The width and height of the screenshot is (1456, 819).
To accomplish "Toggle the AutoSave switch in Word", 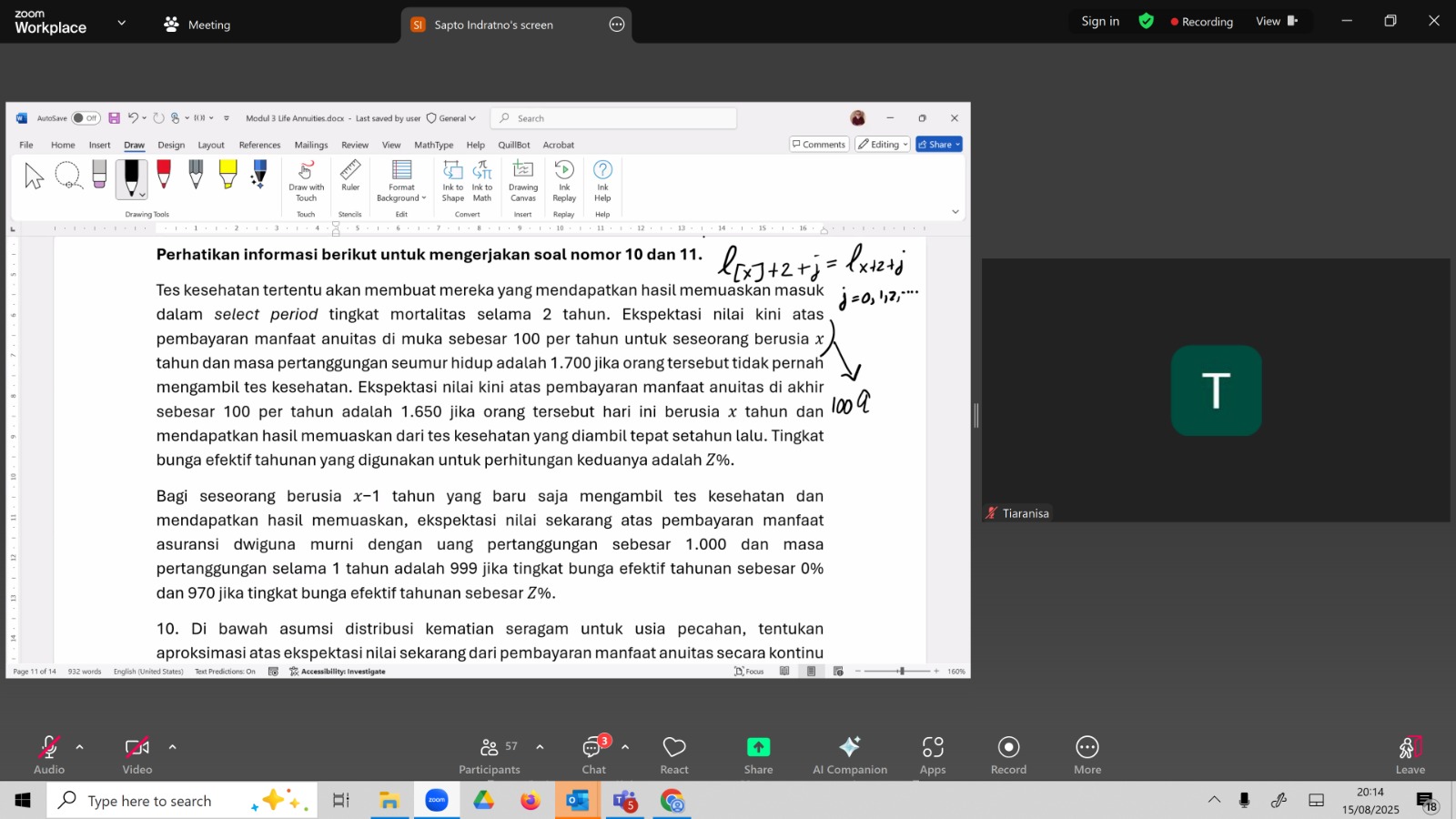I will [86, 118].
